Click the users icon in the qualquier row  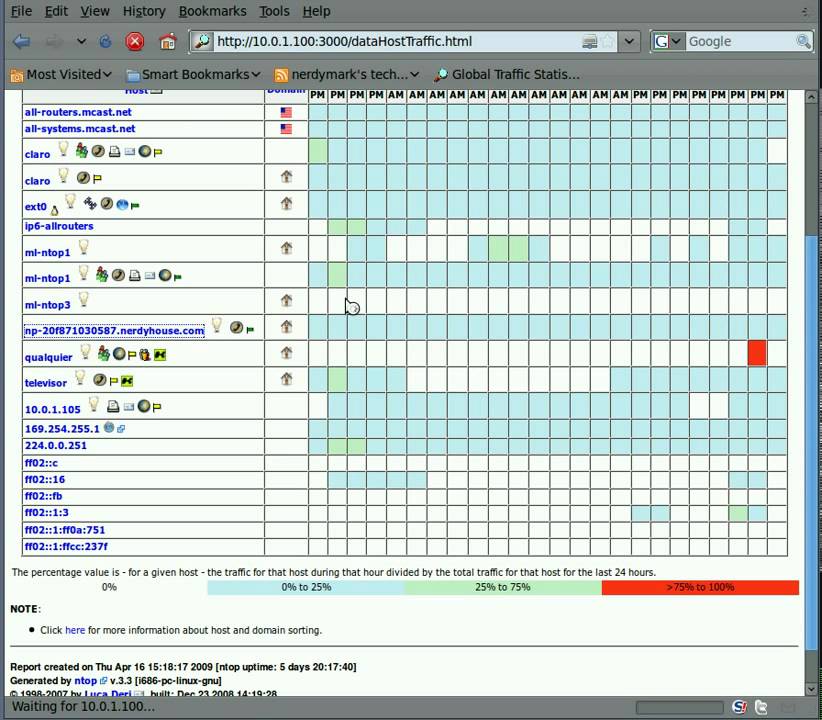click(104, 354)
